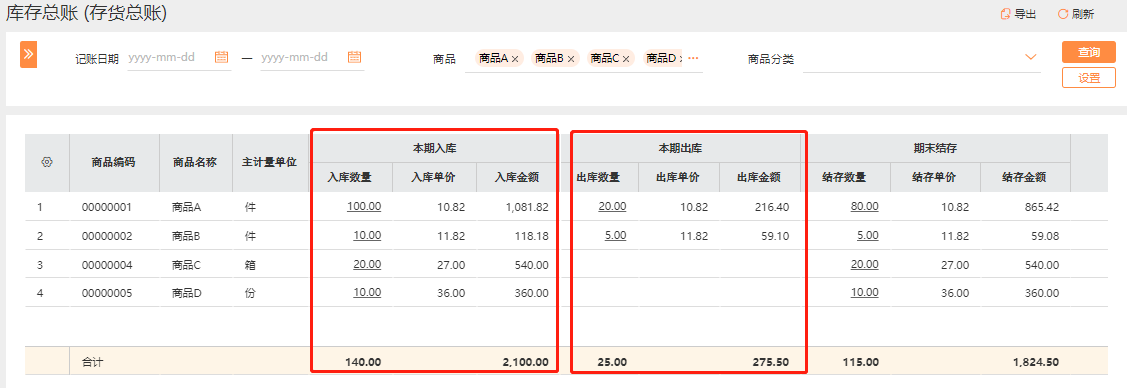The image size is (1127, 388).
Task: Click the 结存单价 column header
Action: (934, 177)
